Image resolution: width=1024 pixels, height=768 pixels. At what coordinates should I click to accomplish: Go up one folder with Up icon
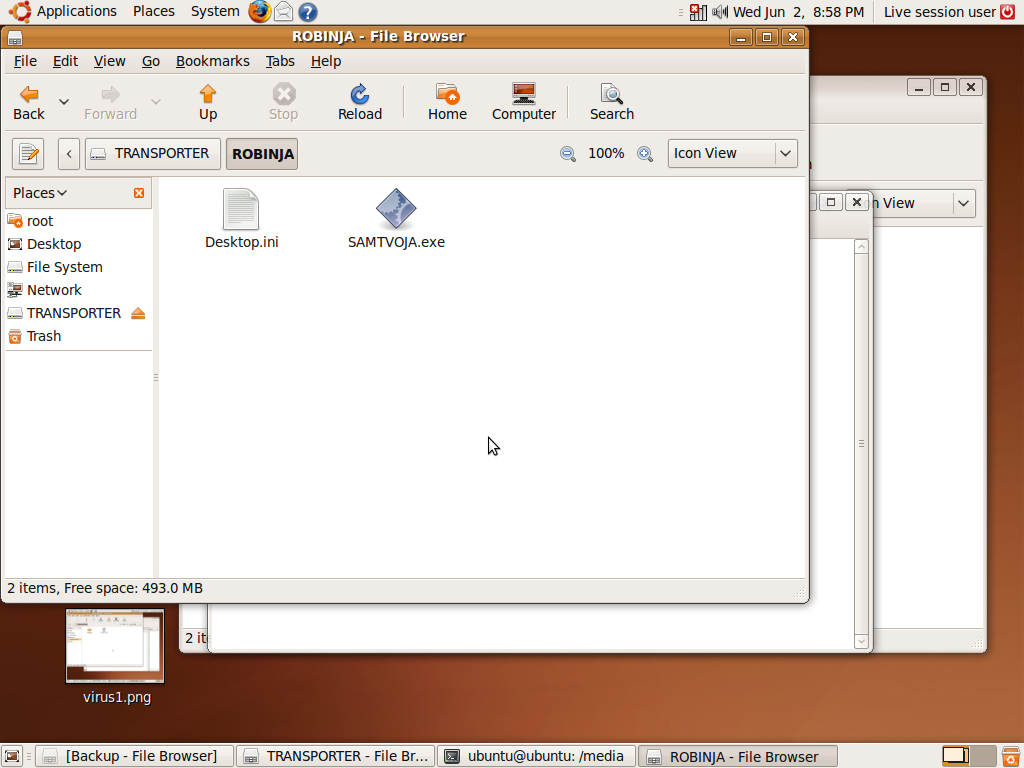[x=208, y=95]
